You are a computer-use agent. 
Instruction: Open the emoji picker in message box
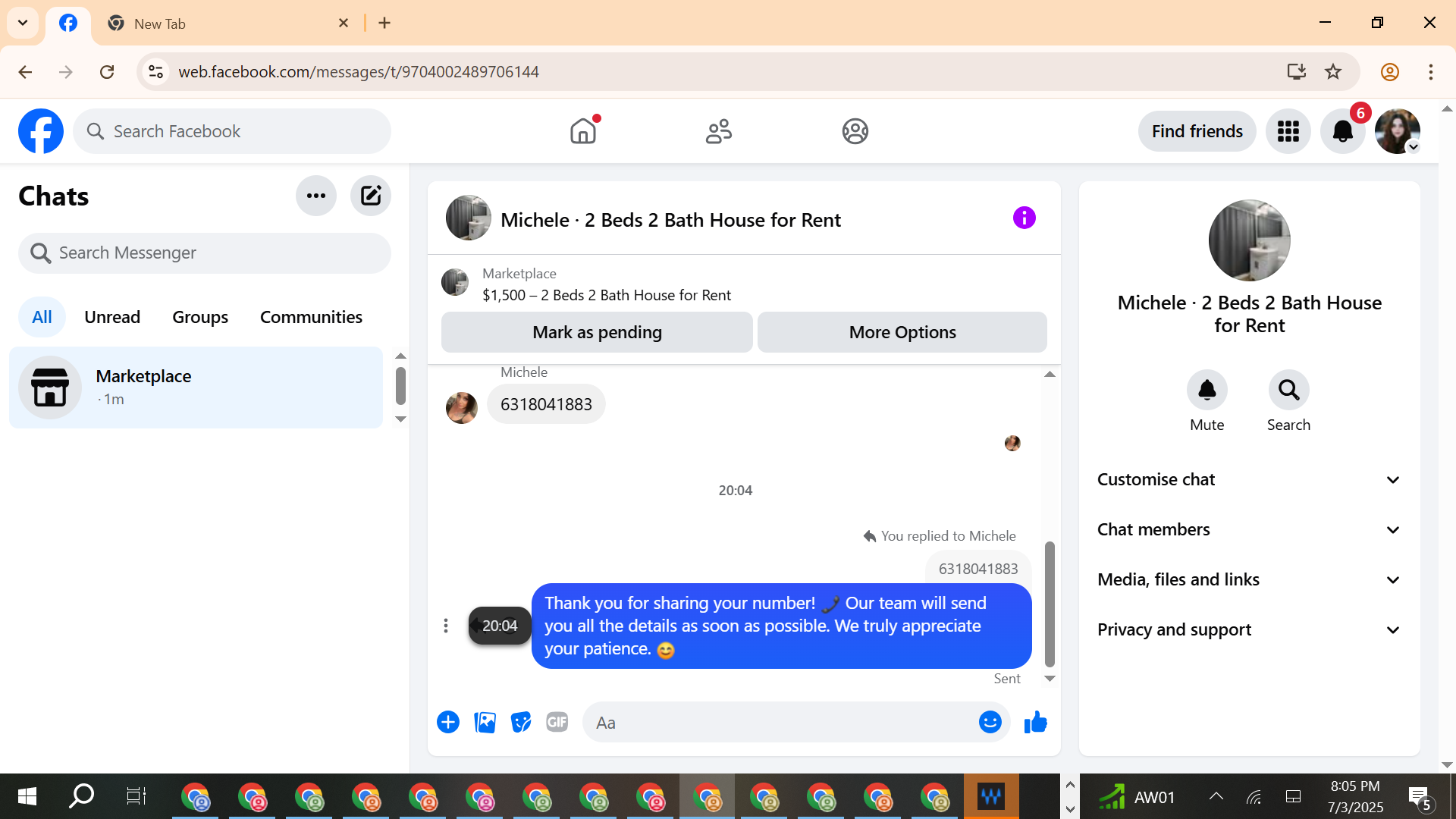point(990,723)
